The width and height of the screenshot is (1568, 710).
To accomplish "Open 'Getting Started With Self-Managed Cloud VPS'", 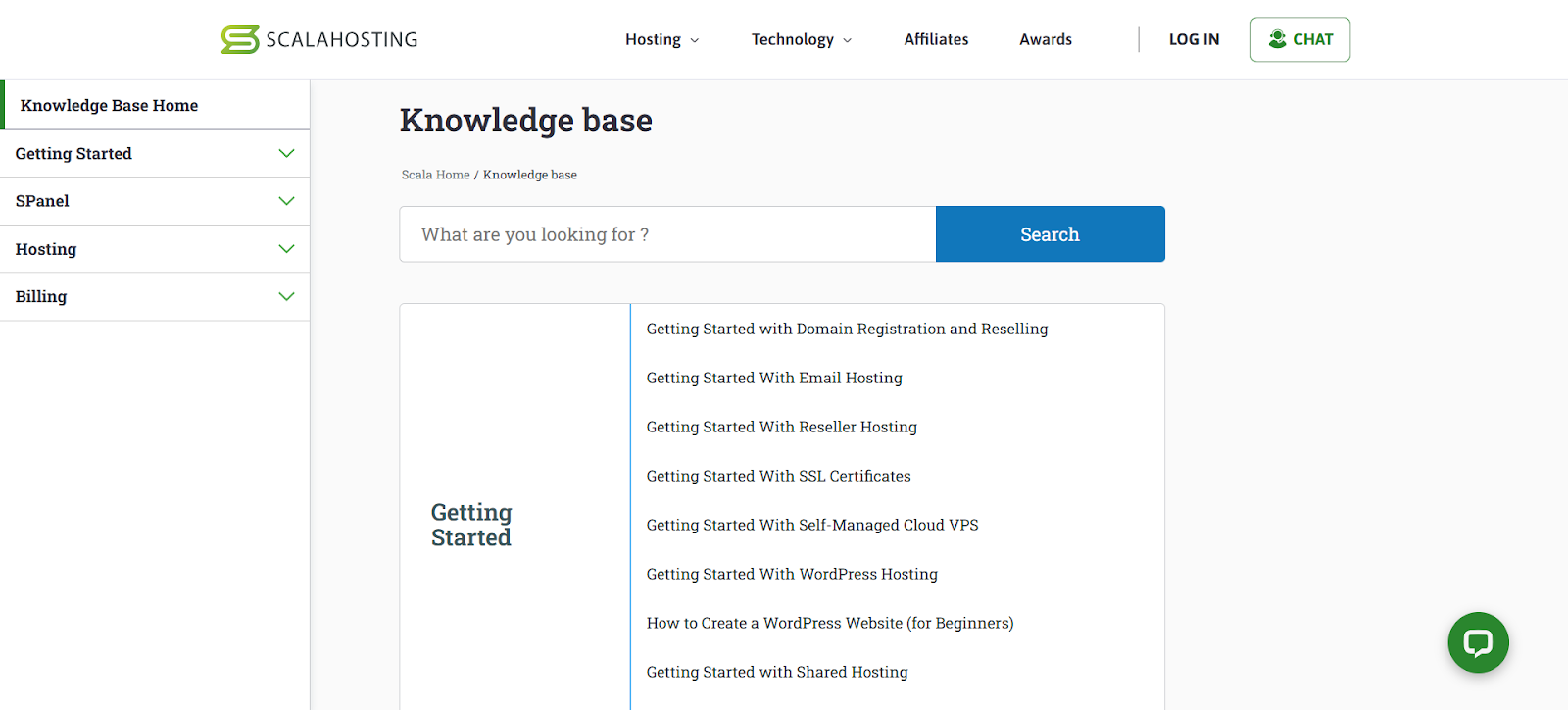I will [812, 525].
